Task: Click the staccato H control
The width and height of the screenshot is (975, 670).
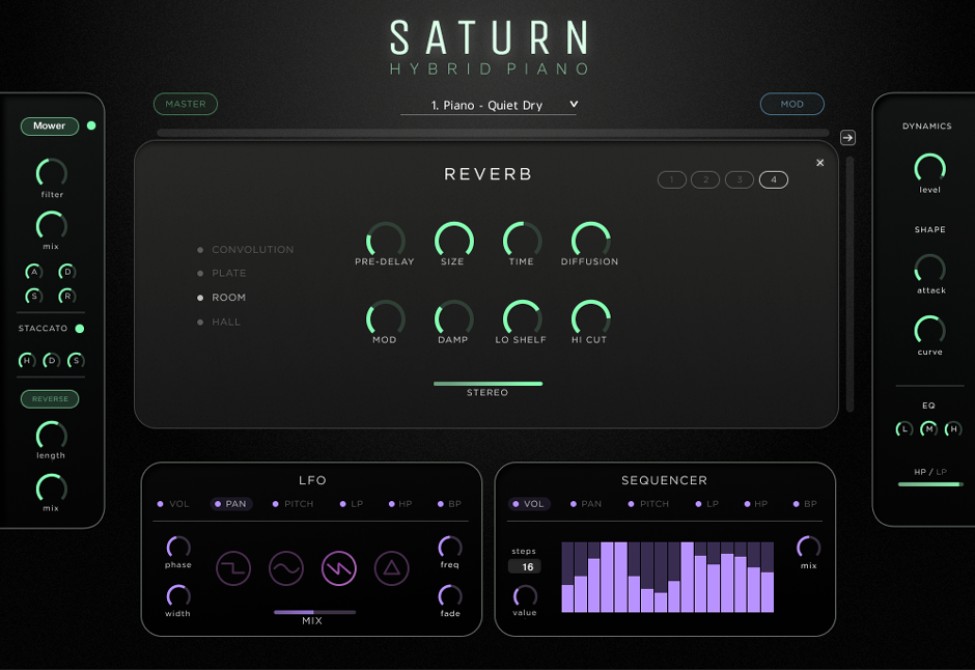Action: click(x=26, y=359)
